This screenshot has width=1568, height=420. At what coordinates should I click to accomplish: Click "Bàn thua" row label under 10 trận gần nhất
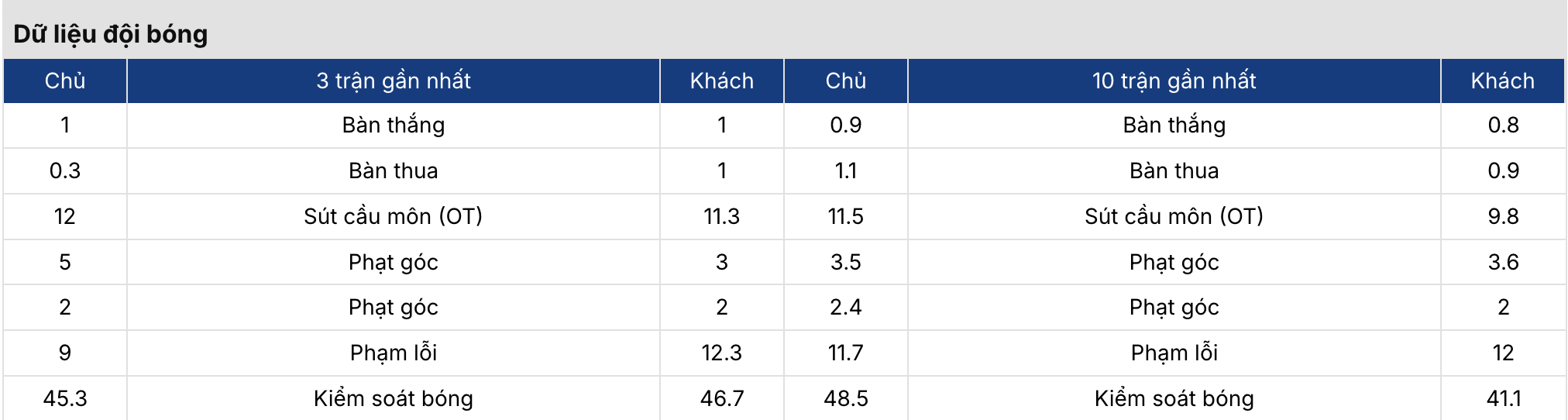click(1174, 170)
